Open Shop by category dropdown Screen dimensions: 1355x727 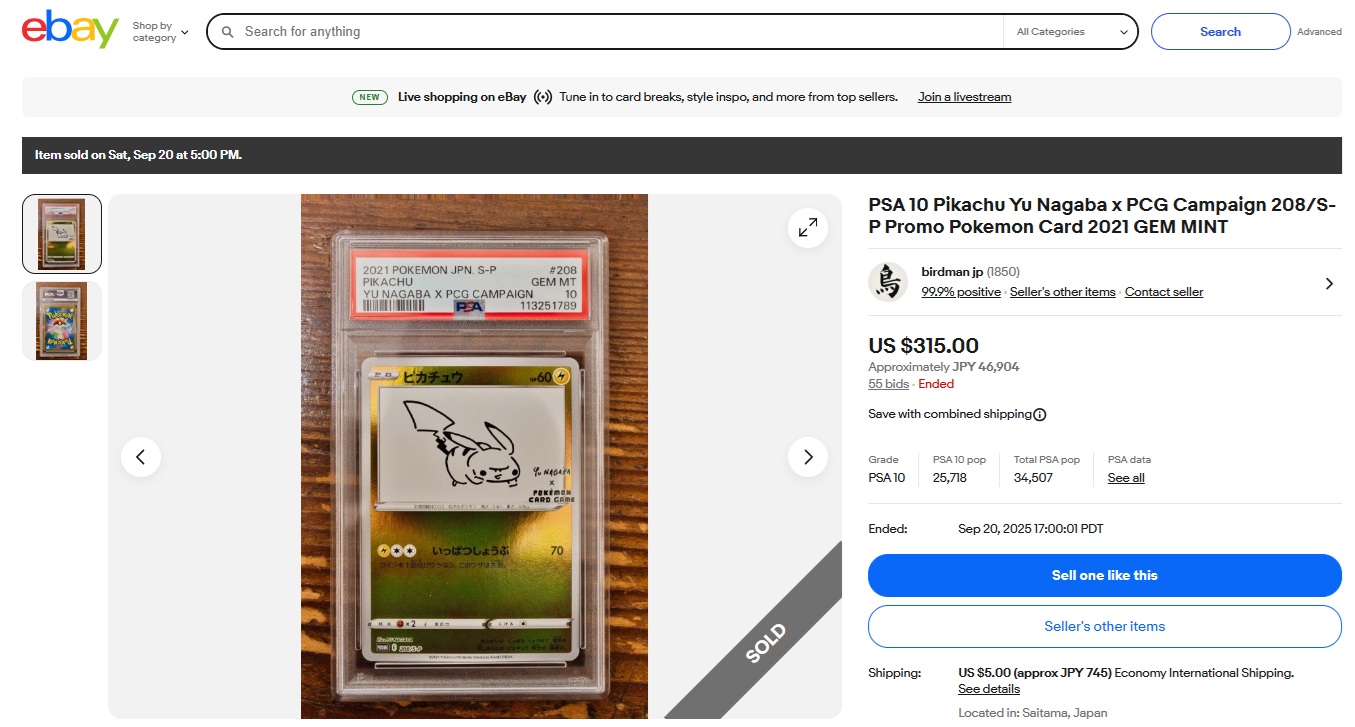(x=160, y=32)
